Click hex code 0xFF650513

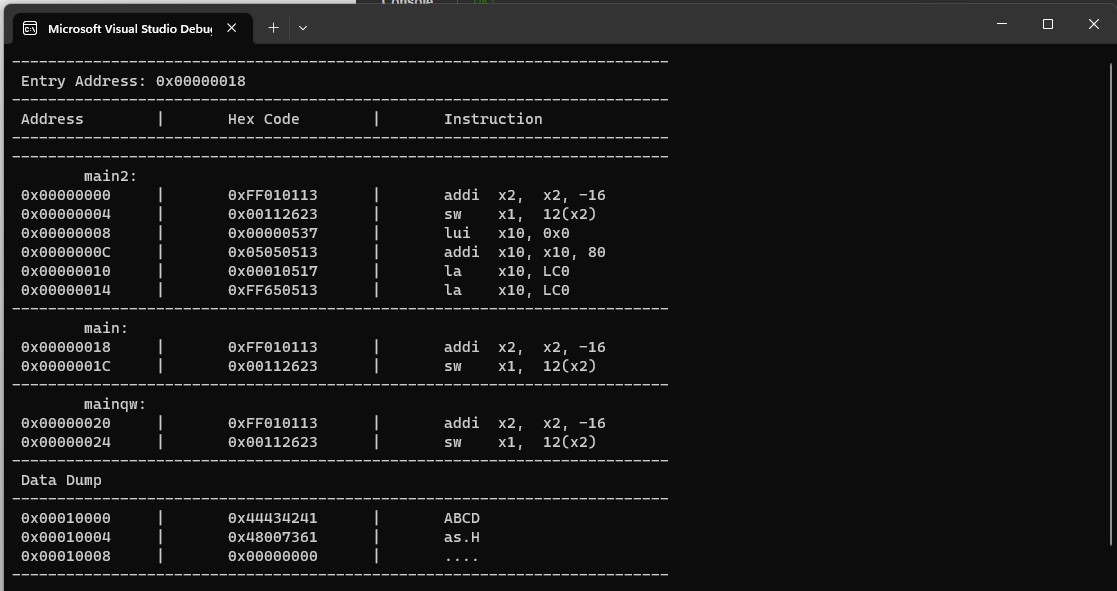[x=273, y=291]
